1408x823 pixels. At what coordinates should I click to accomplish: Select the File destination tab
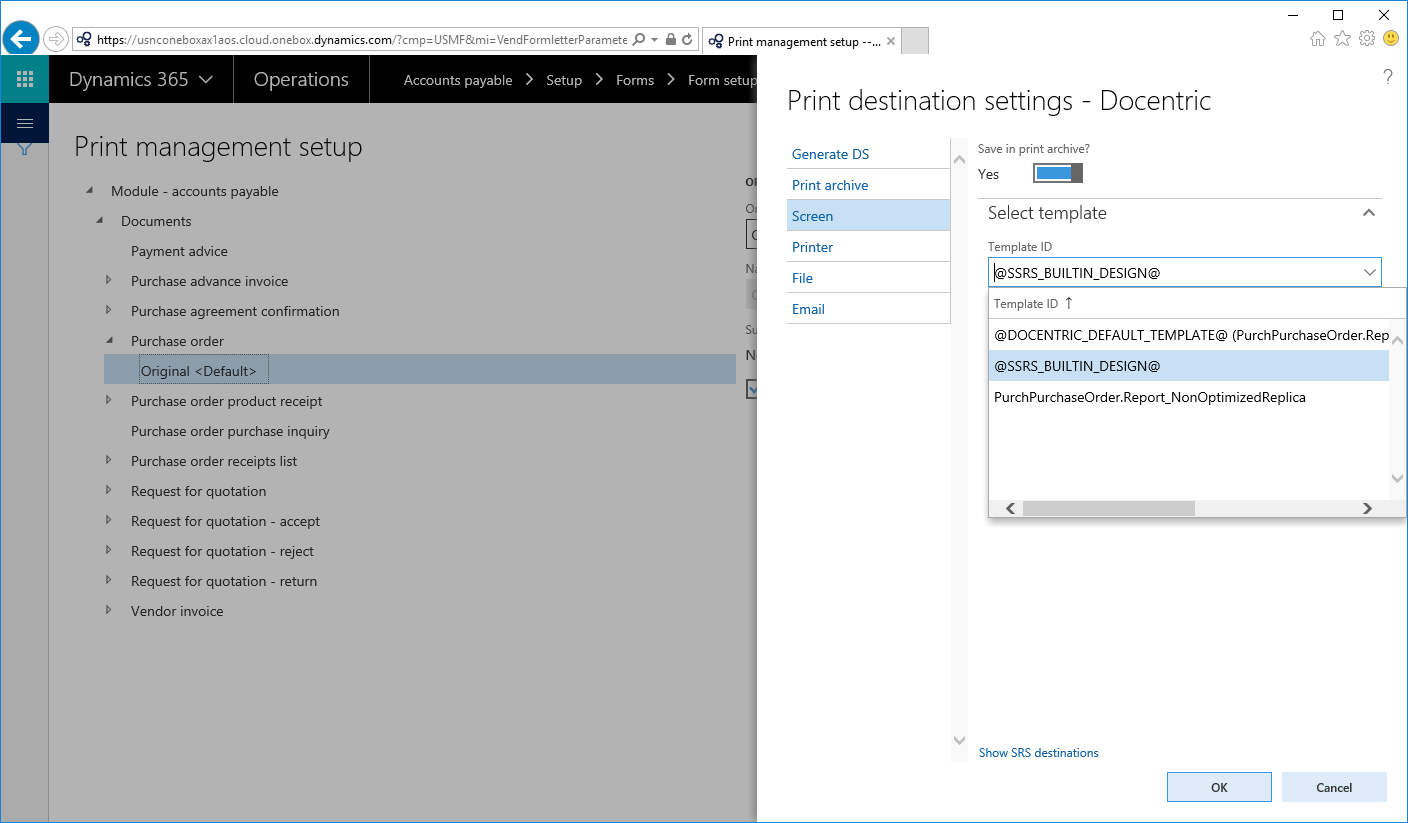coord(868,278)
